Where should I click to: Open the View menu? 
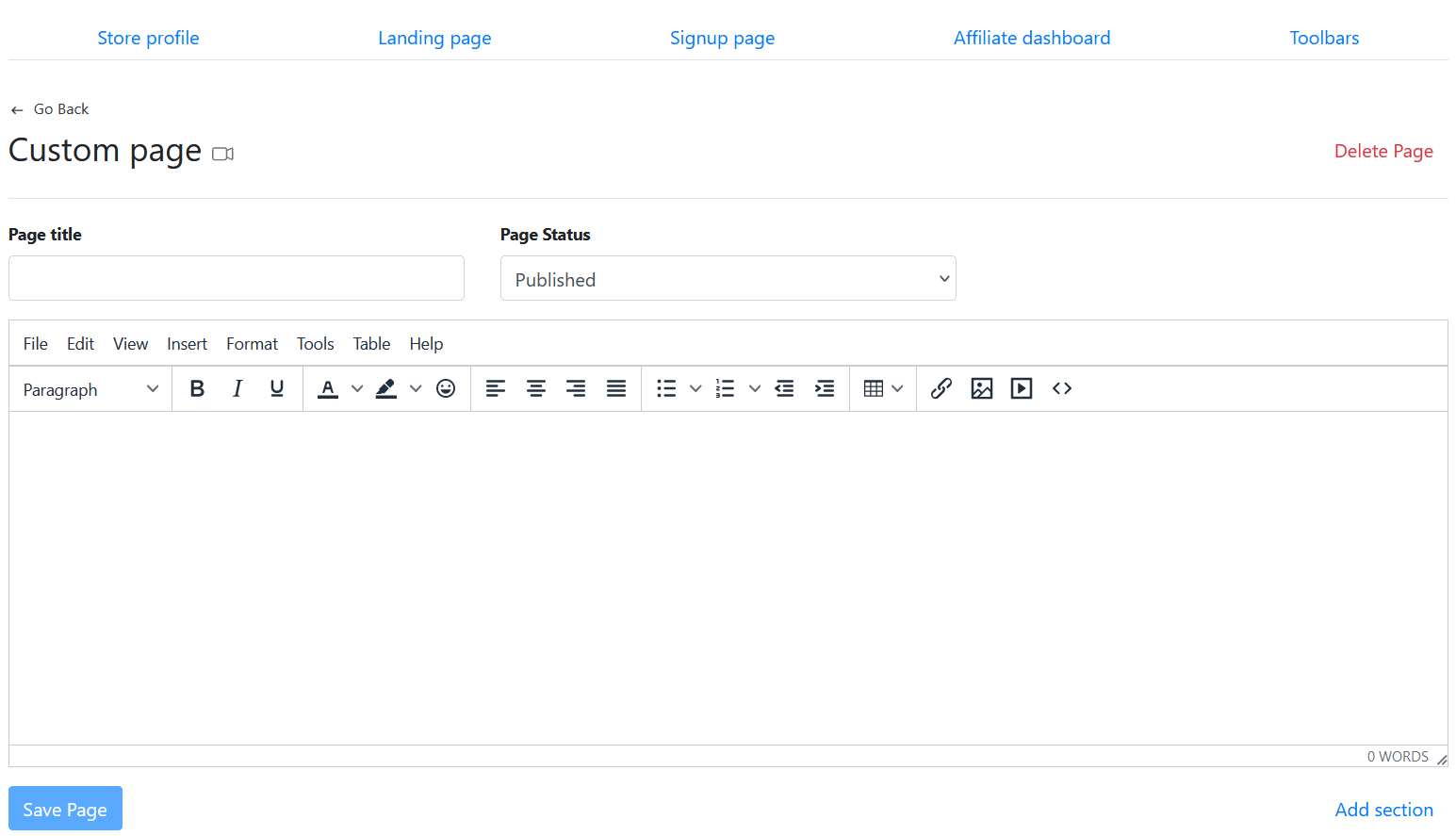pyautogui.click(x=130, y=344)
